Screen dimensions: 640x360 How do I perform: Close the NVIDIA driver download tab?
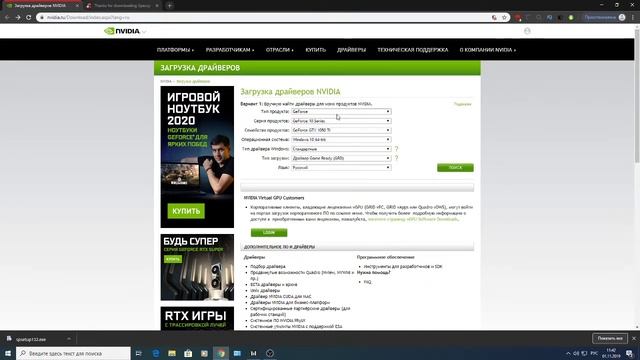coord(77,6)
